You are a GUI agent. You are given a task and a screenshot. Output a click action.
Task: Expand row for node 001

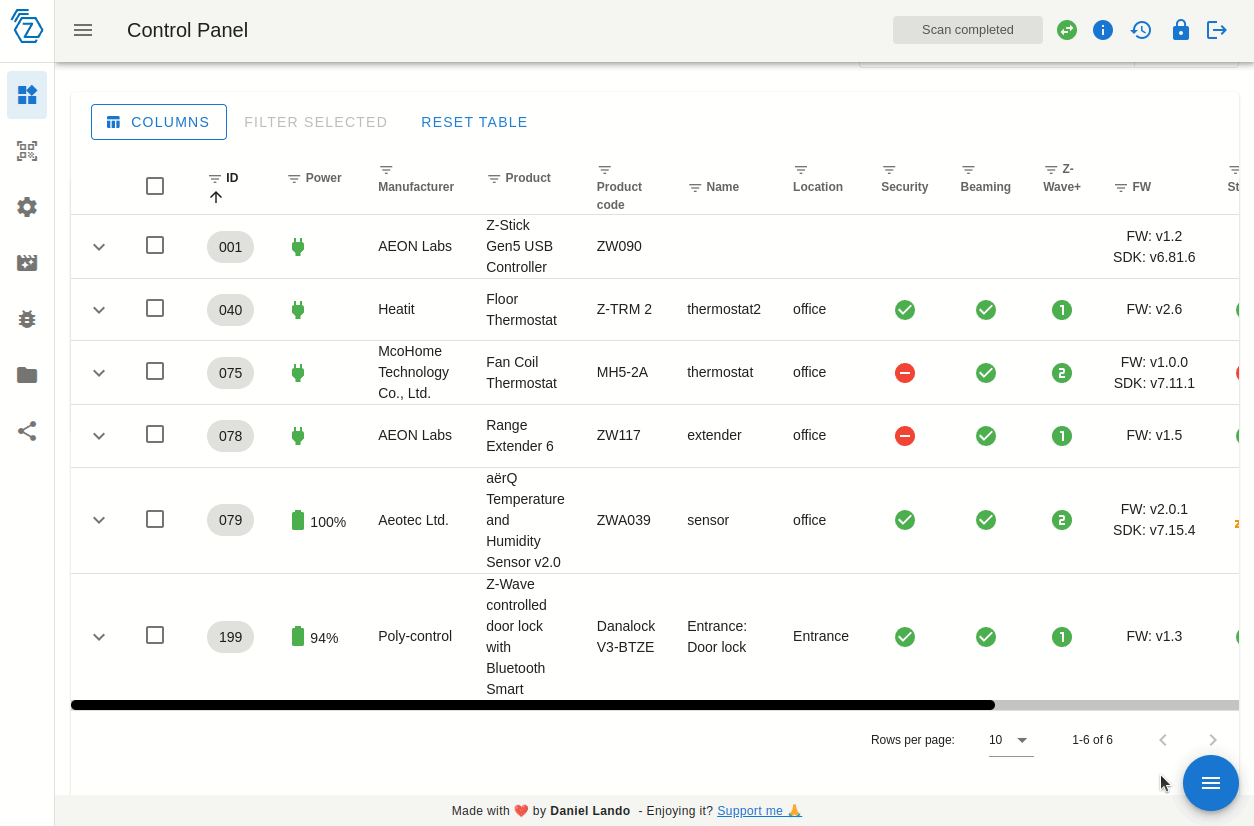[x=99, y=247]
